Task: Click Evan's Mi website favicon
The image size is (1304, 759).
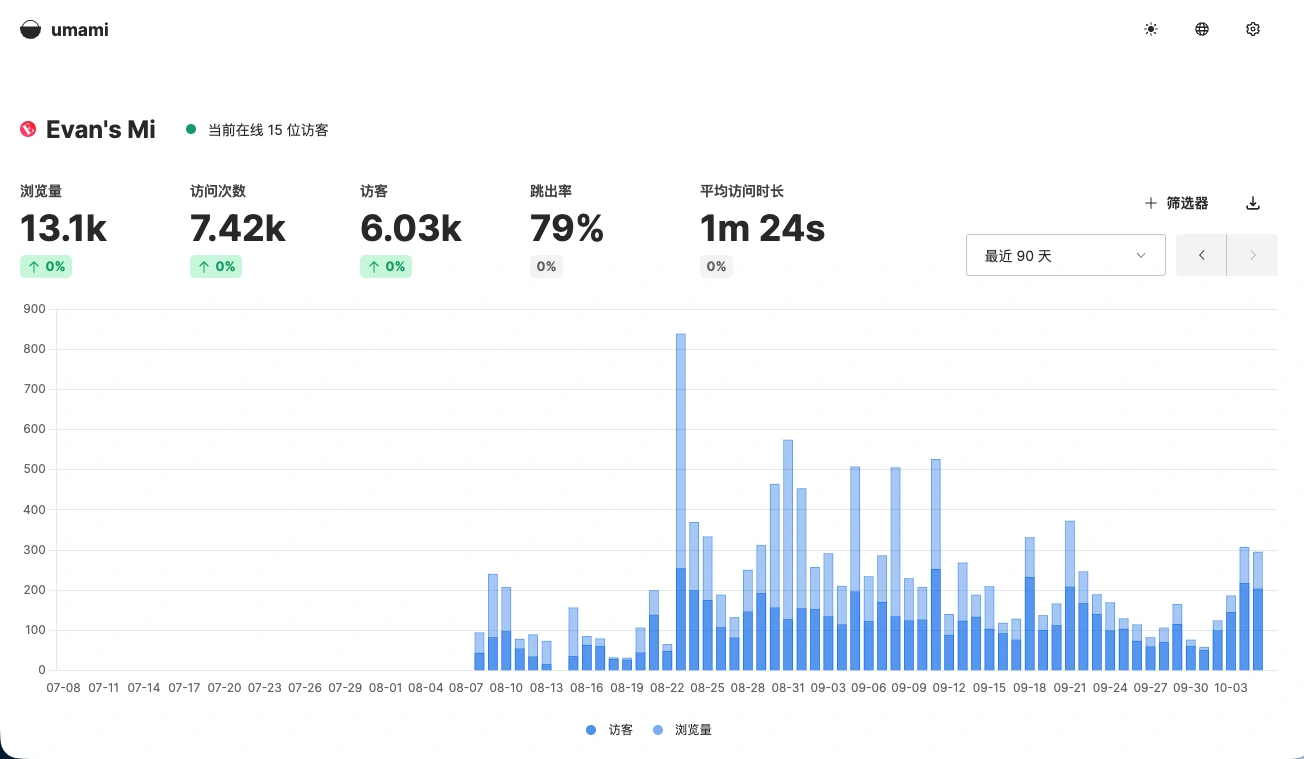Action: [x=28, y=130]
